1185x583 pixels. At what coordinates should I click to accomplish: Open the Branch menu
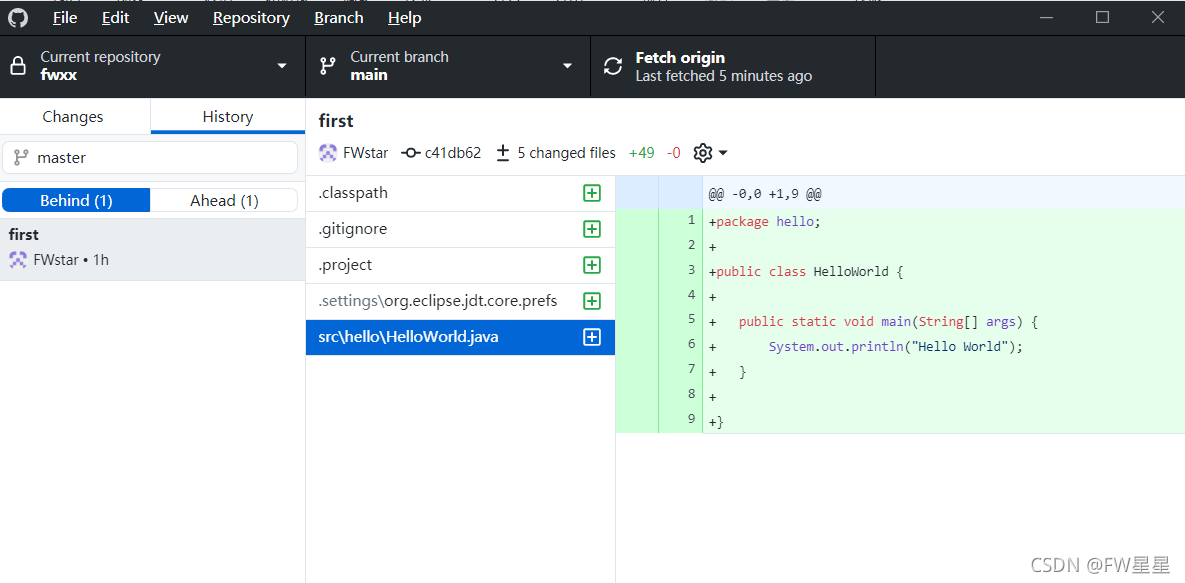(x=339, y=18)
